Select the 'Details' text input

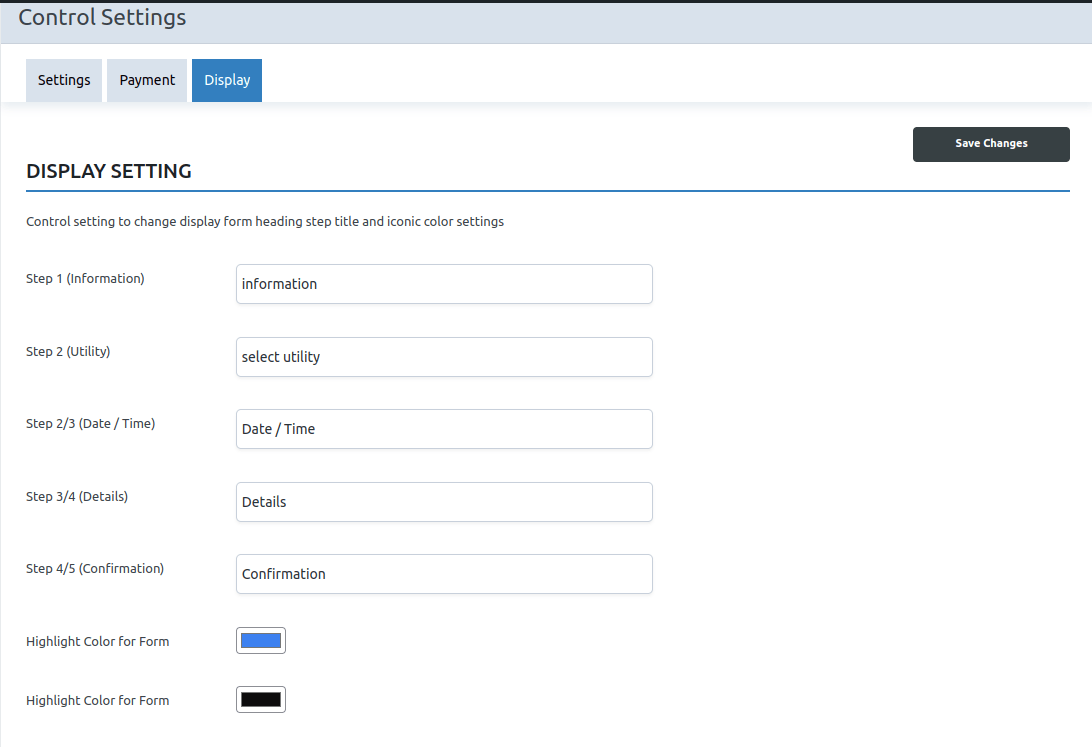[444, 502]
